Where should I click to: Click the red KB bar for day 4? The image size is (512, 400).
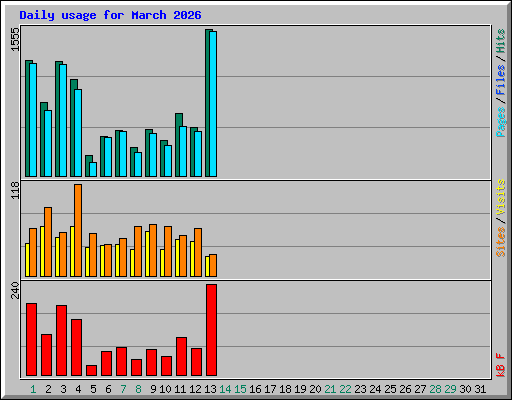[76, 348]
